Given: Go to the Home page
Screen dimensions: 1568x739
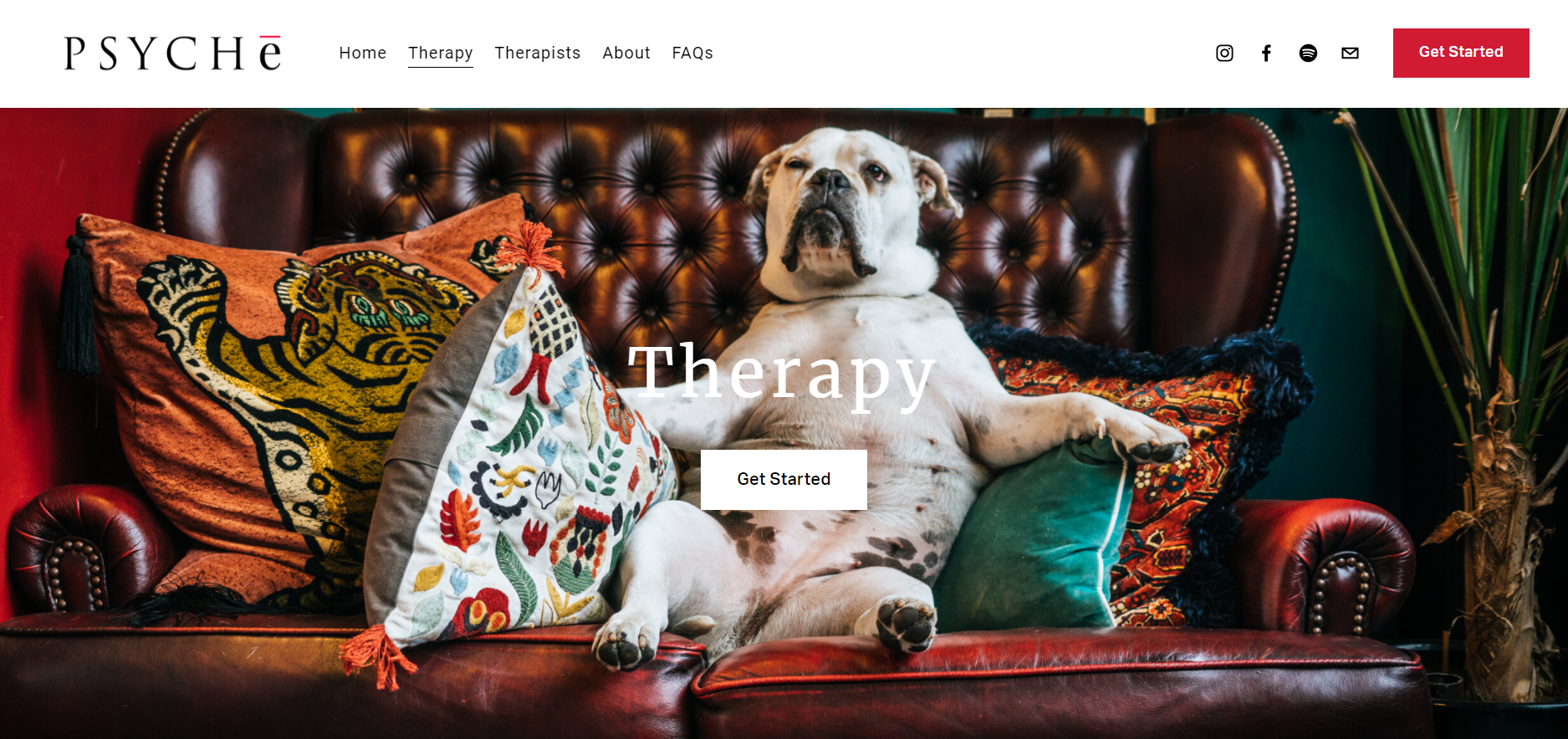Looking at the screenshot, I should [x=363, y=53].
